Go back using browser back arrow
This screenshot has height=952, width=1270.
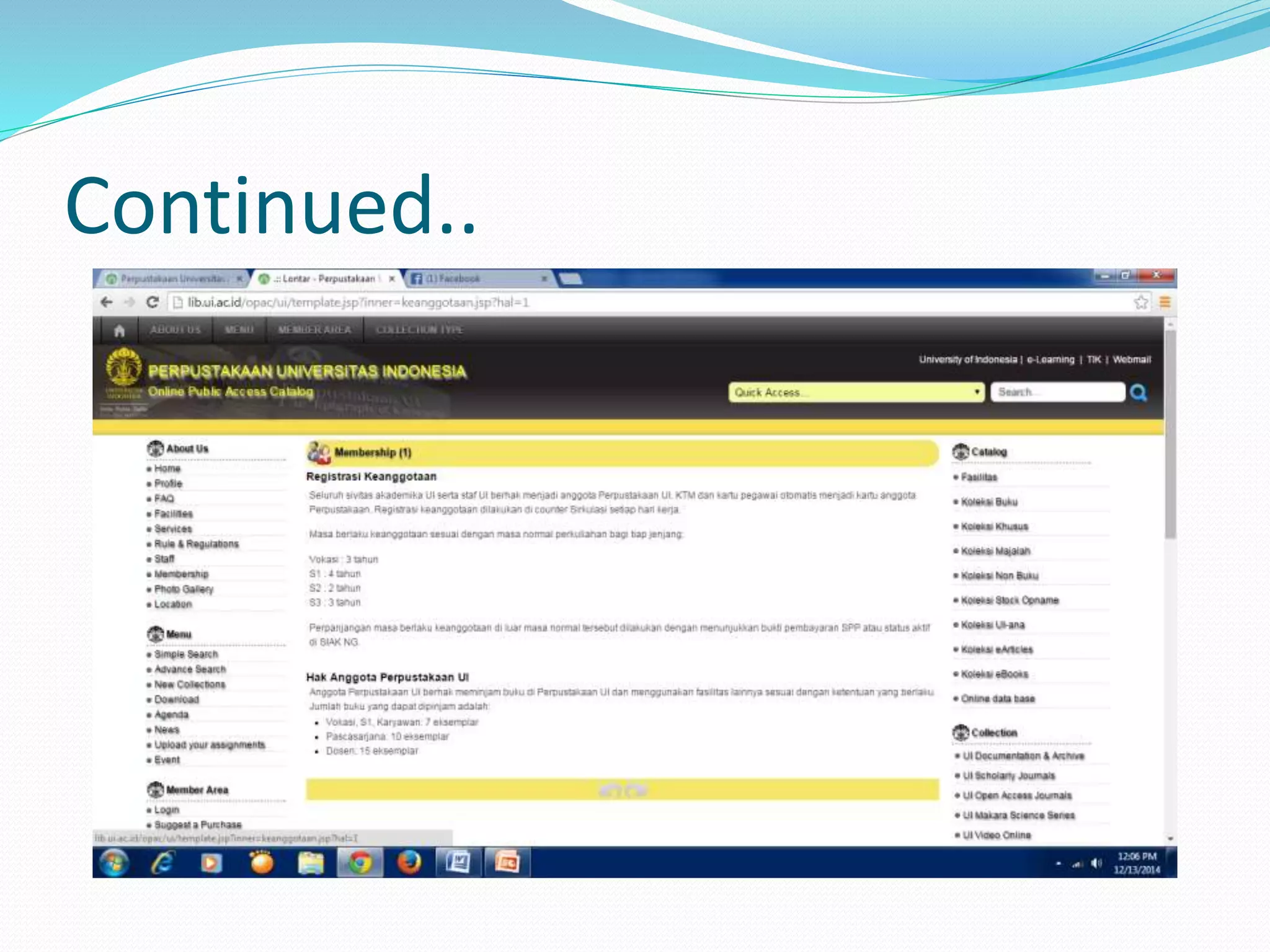(x=107, y=302)
